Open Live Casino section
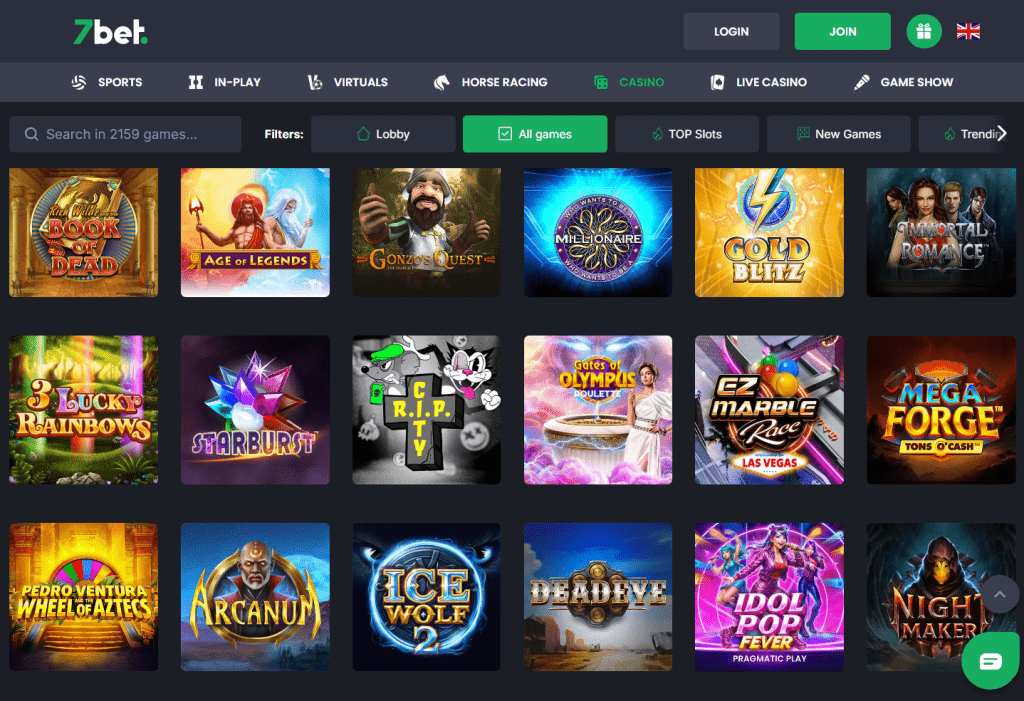 pos(758,82)
